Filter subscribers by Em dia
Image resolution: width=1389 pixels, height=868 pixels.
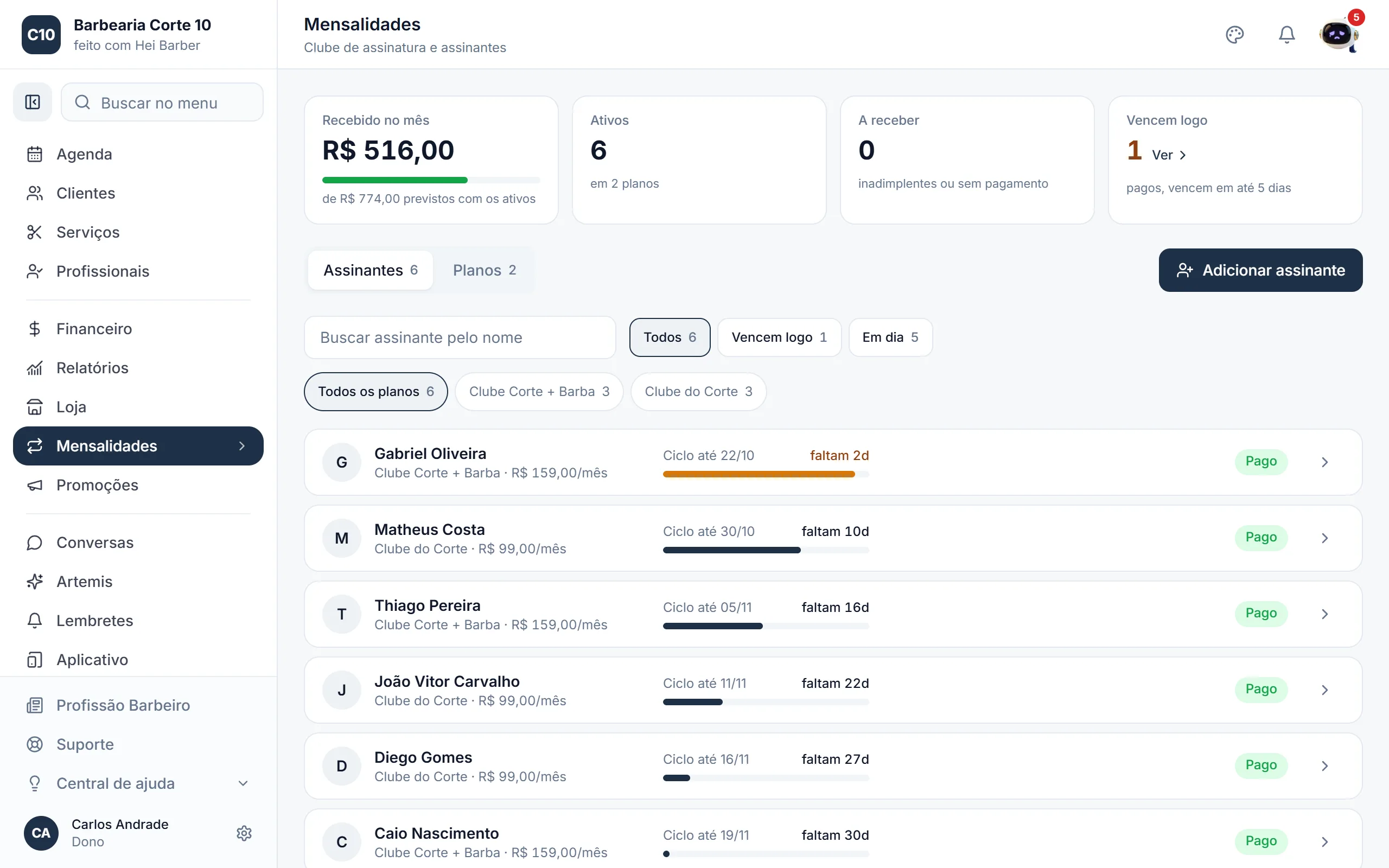pyautogui.click(x=890, y=337)
